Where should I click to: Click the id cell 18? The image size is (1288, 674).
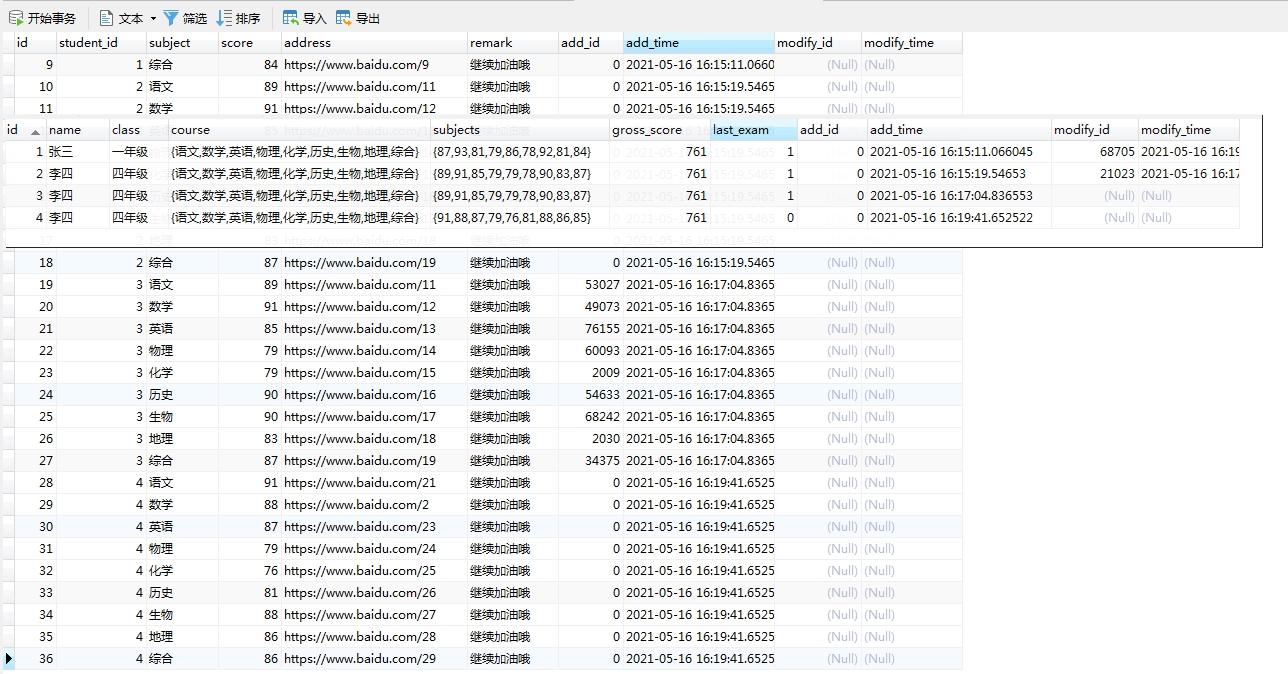point(35,263)
